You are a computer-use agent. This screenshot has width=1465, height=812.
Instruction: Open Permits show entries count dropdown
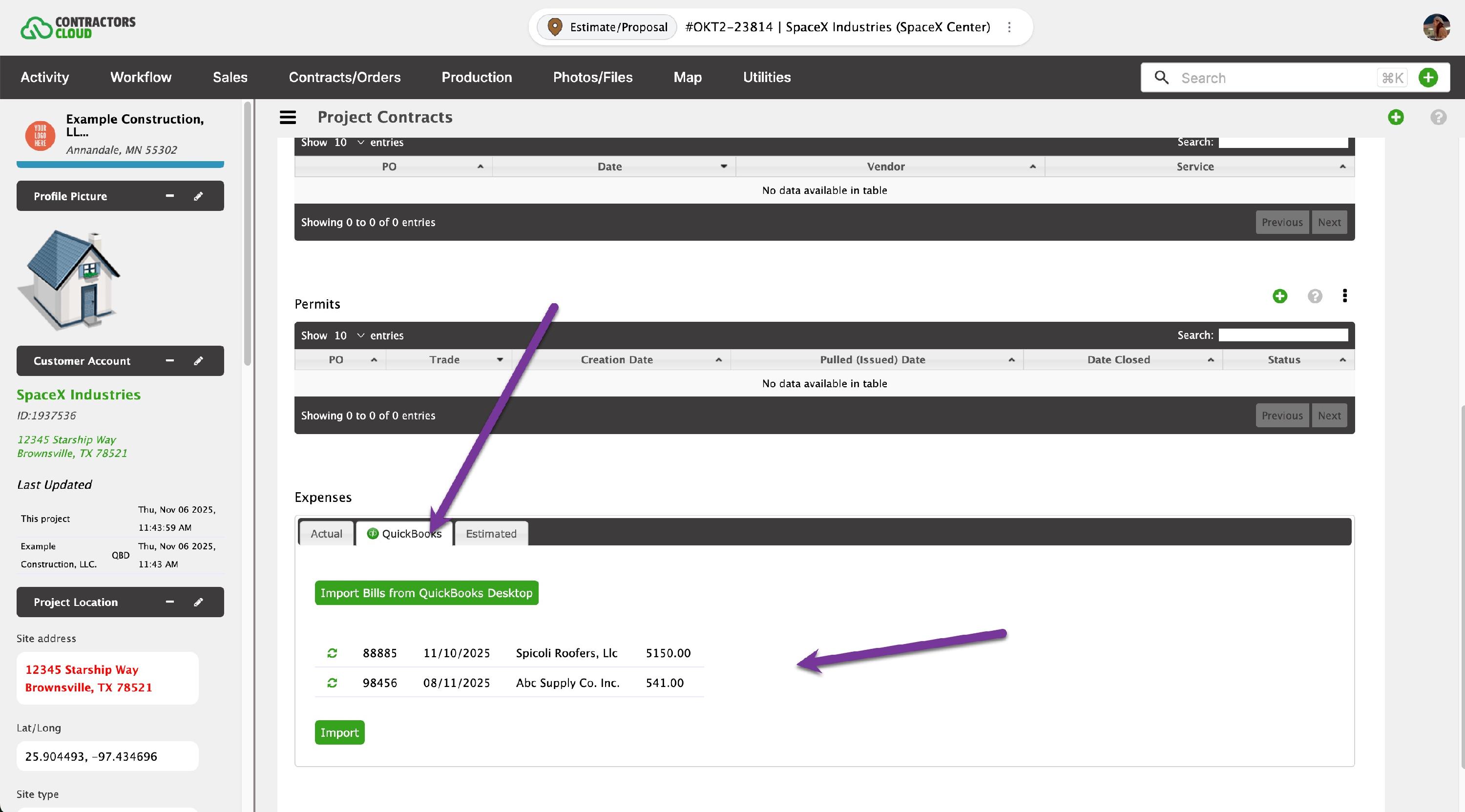tap(348, 335)
